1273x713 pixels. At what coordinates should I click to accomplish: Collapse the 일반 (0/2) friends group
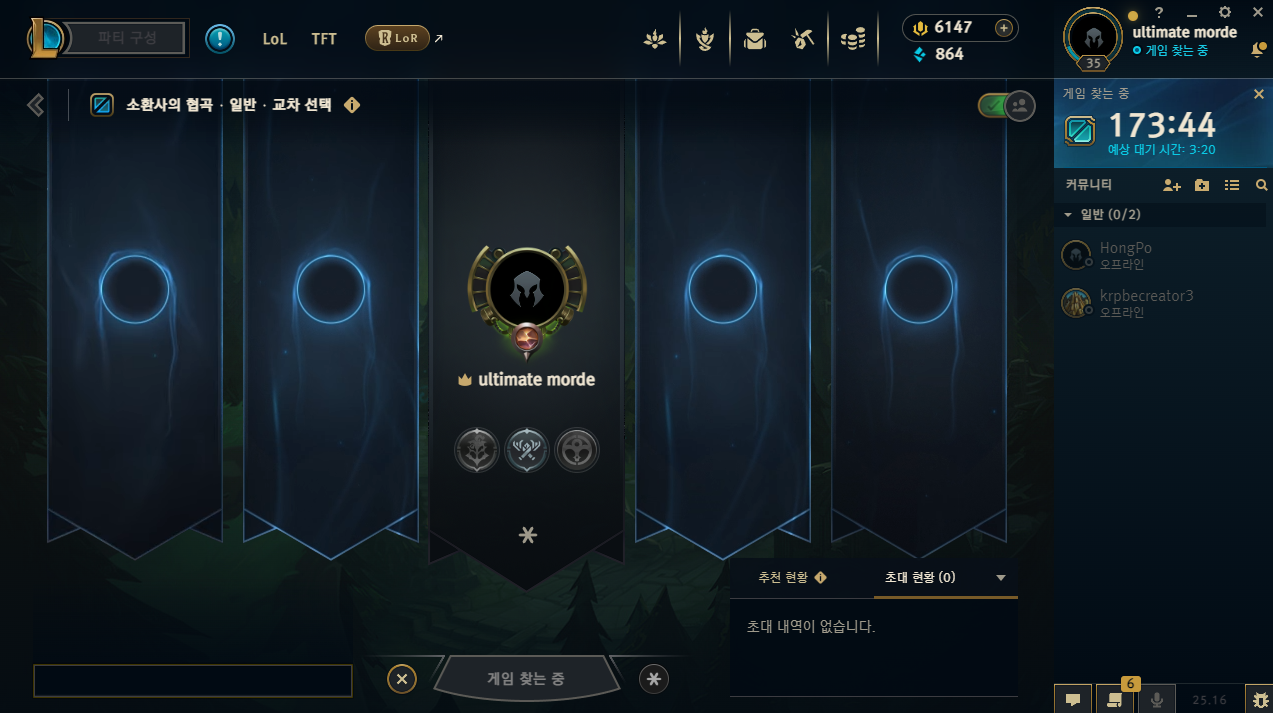1068,215
